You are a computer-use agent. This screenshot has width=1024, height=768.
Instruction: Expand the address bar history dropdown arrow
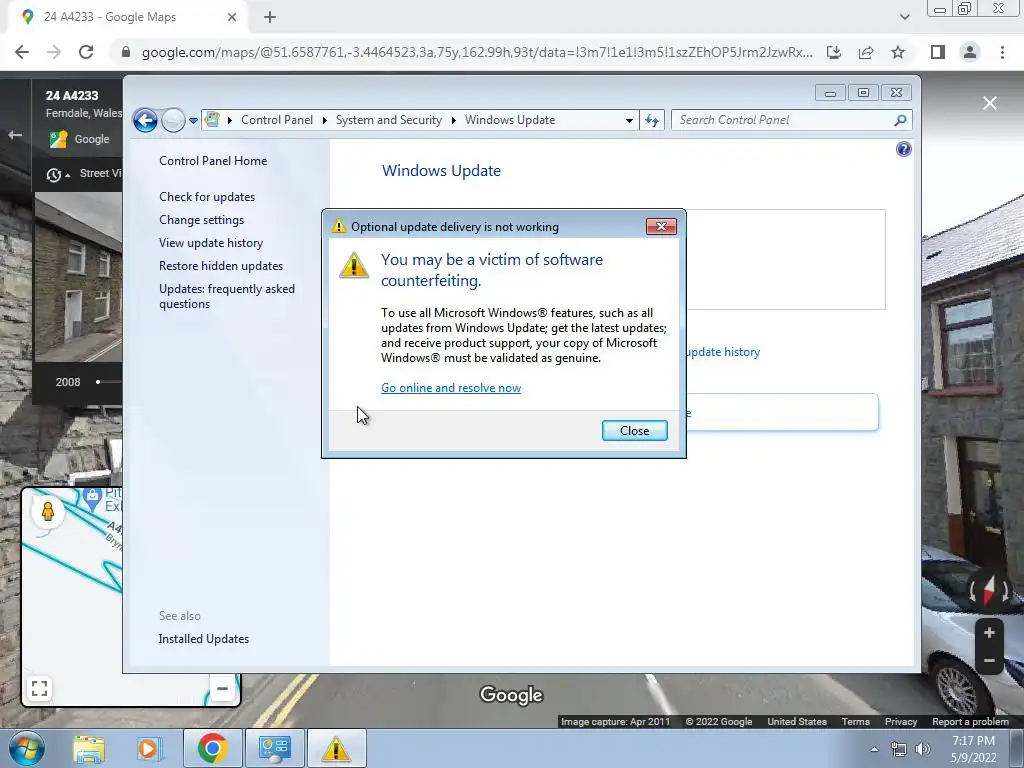[x=629, y=120]
